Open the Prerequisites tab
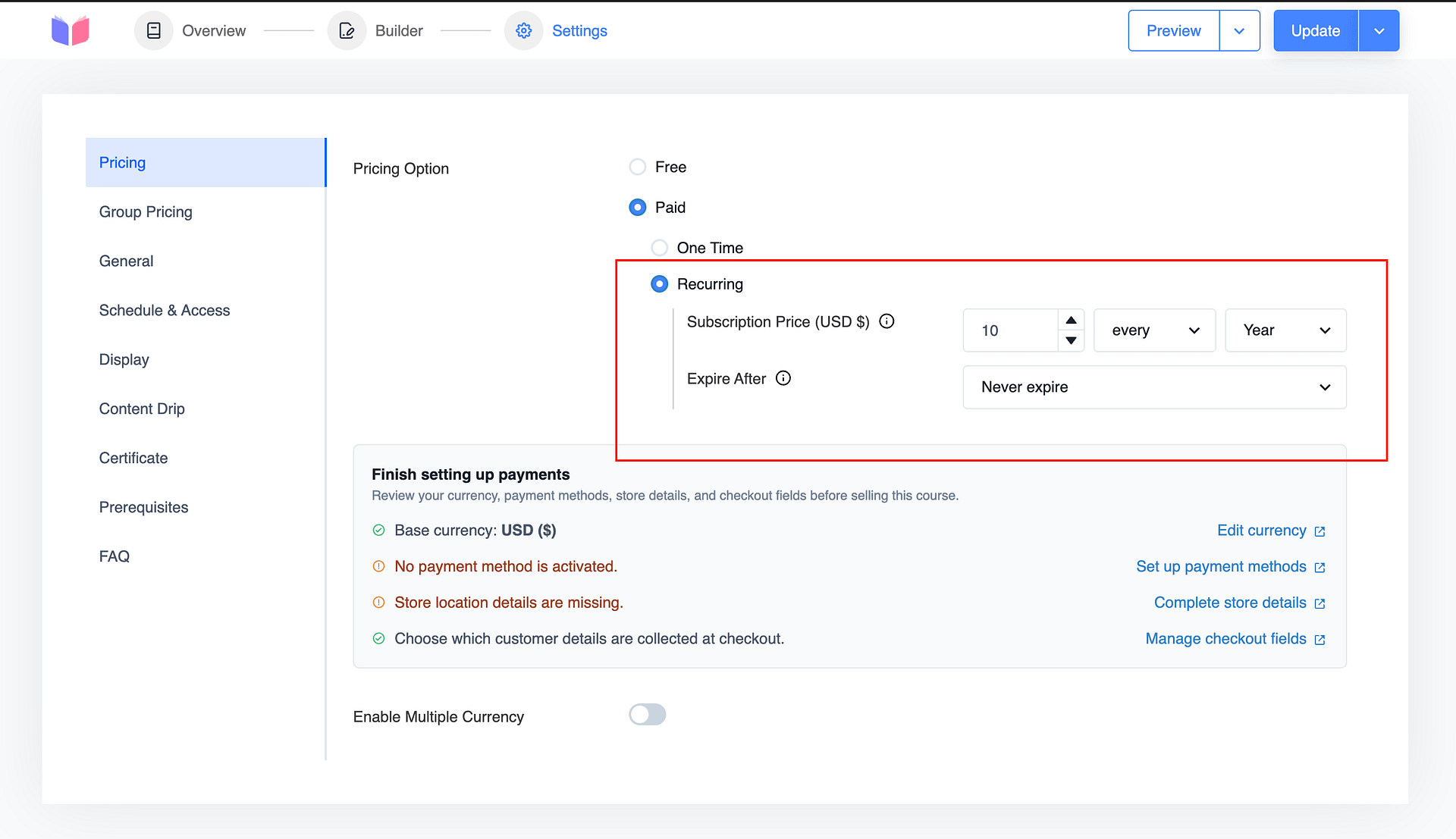The width and height of the screenshot is (1456, 839). [206, 508]
